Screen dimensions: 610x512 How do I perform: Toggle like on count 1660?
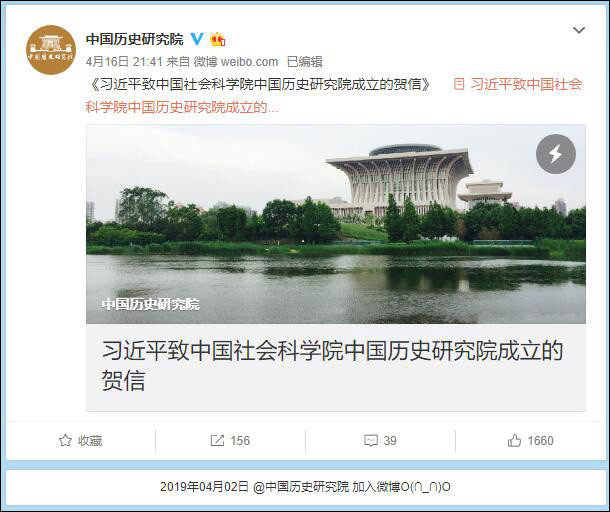540,440
